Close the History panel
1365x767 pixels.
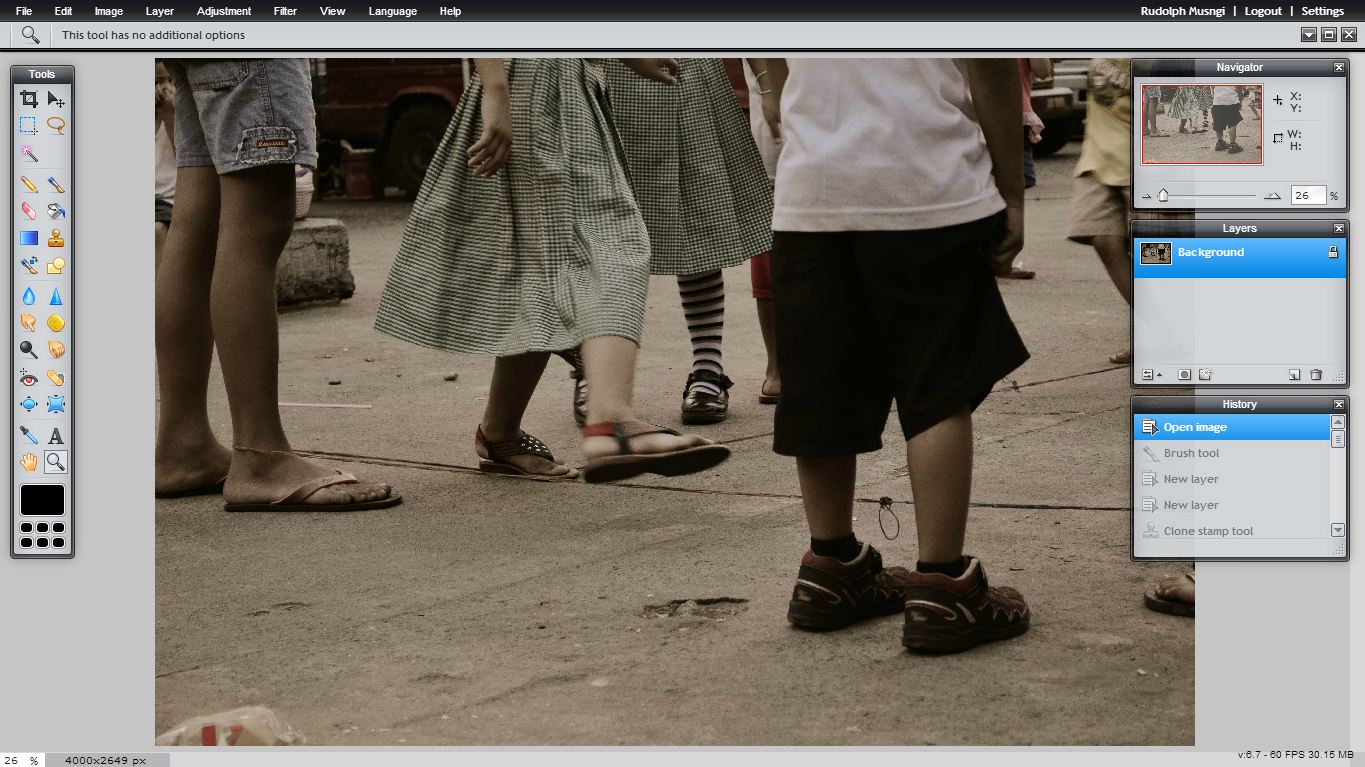[x=1338, y=404]
